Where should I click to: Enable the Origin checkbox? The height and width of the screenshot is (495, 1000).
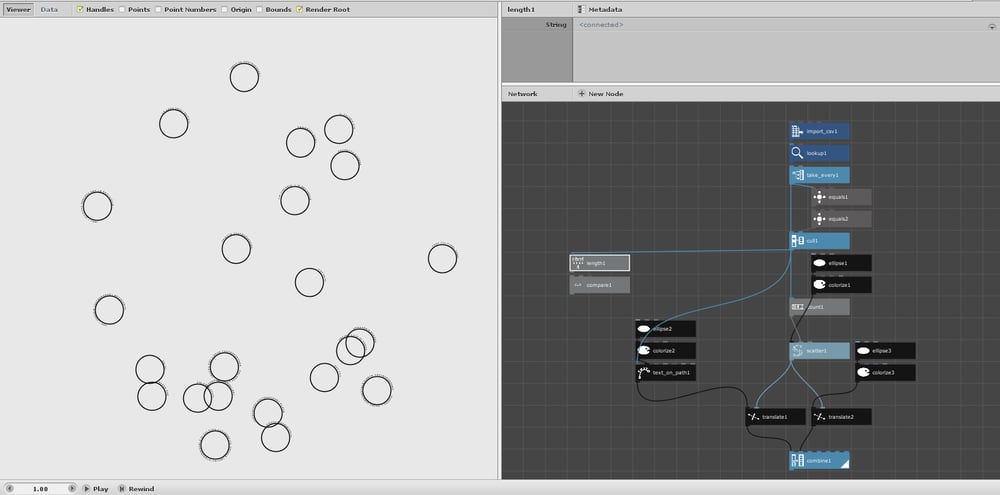(224, 10)
